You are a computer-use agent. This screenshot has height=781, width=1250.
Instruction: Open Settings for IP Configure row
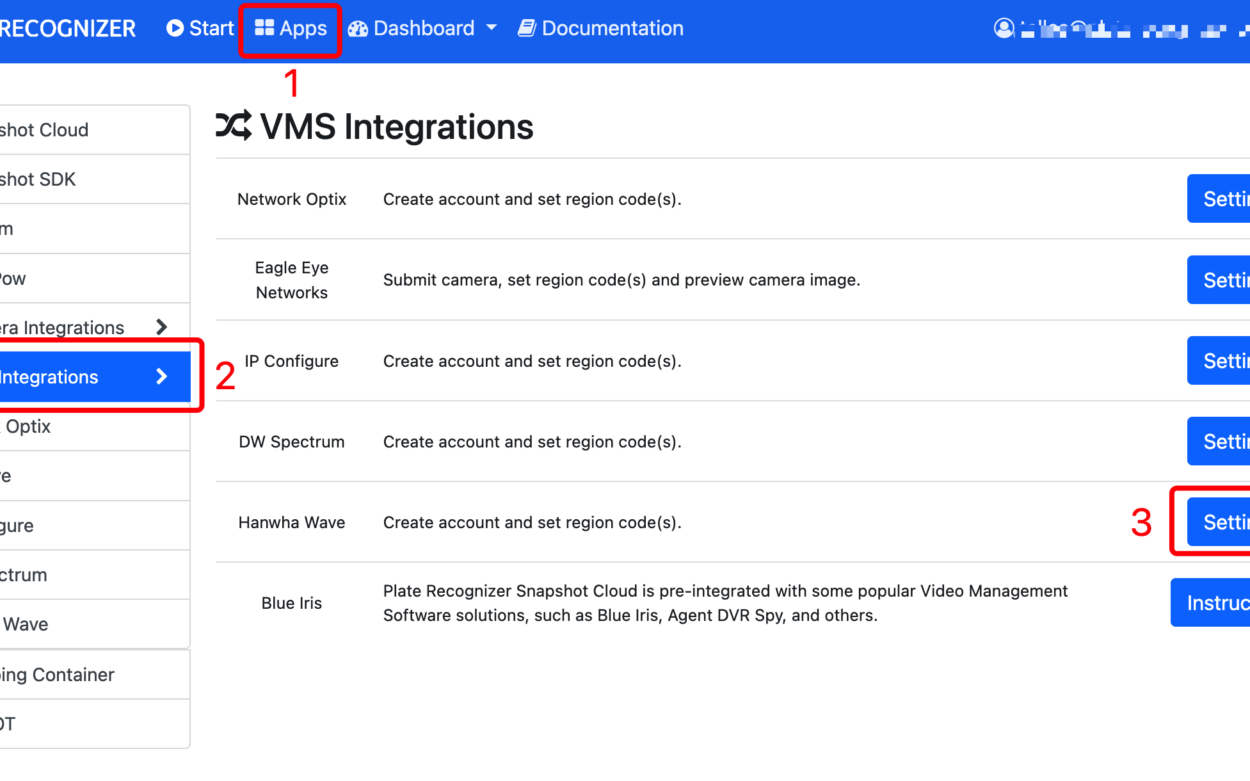point(1219,361)
